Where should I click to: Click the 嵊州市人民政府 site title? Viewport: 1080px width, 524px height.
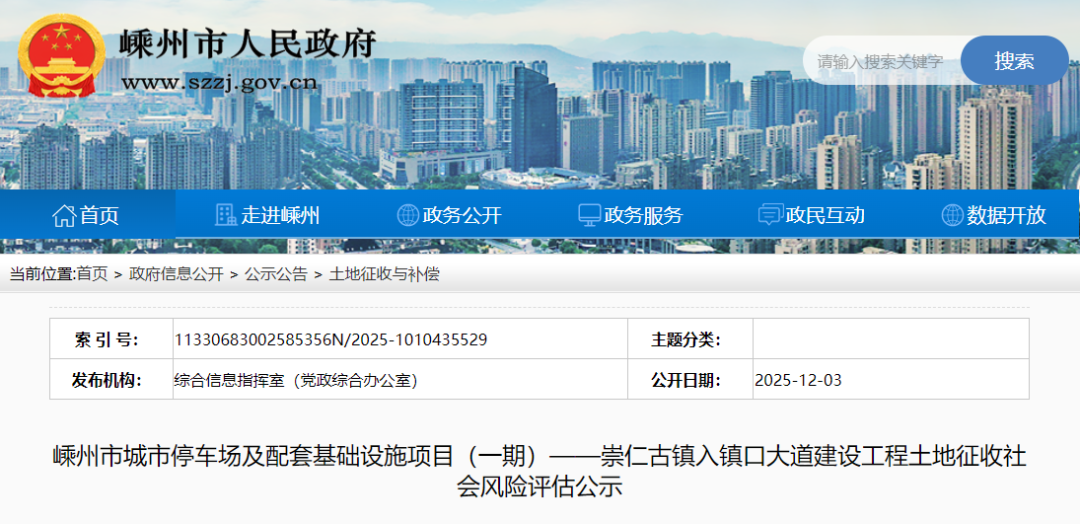[x=248, y=43]
